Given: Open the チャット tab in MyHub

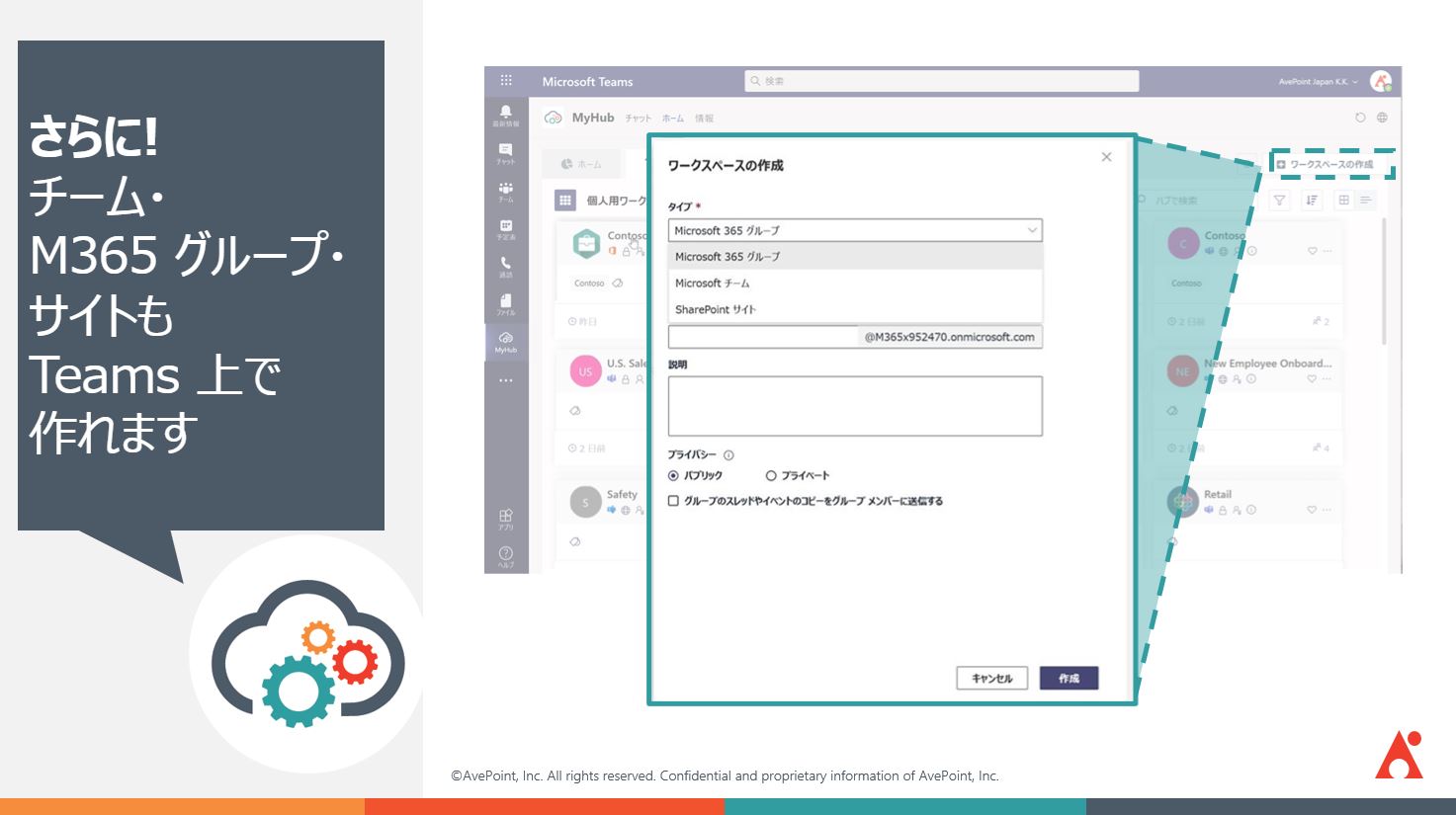Looking at the screenshot, I should (x=638, y=119).
